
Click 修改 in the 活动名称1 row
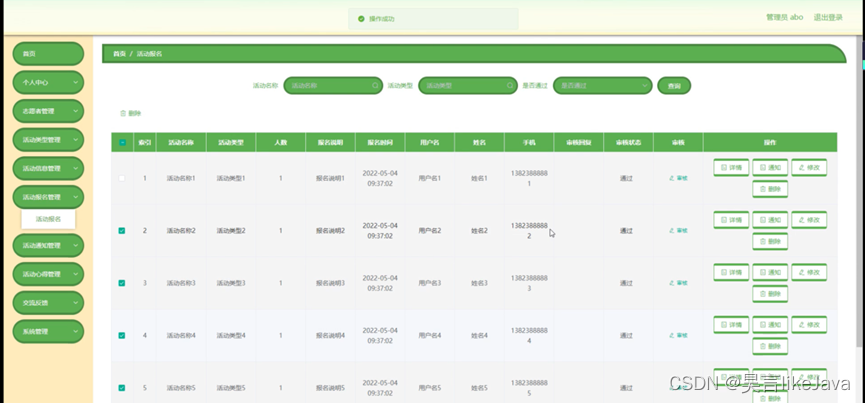(809, 167)
